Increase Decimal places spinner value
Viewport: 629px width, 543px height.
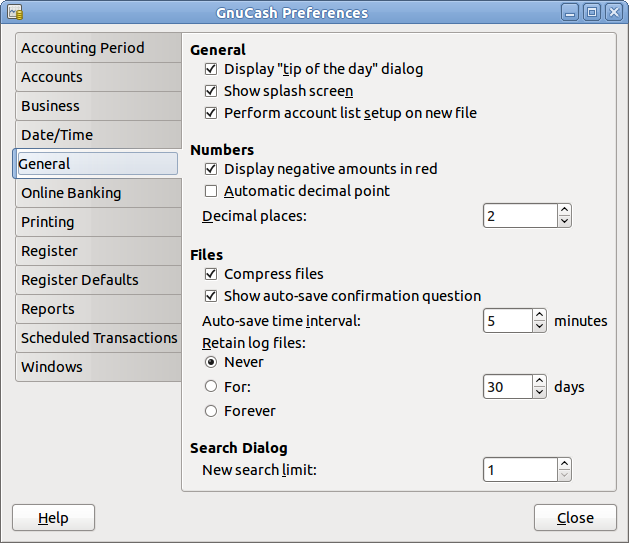pyautogui.click(x=565, y=210)
